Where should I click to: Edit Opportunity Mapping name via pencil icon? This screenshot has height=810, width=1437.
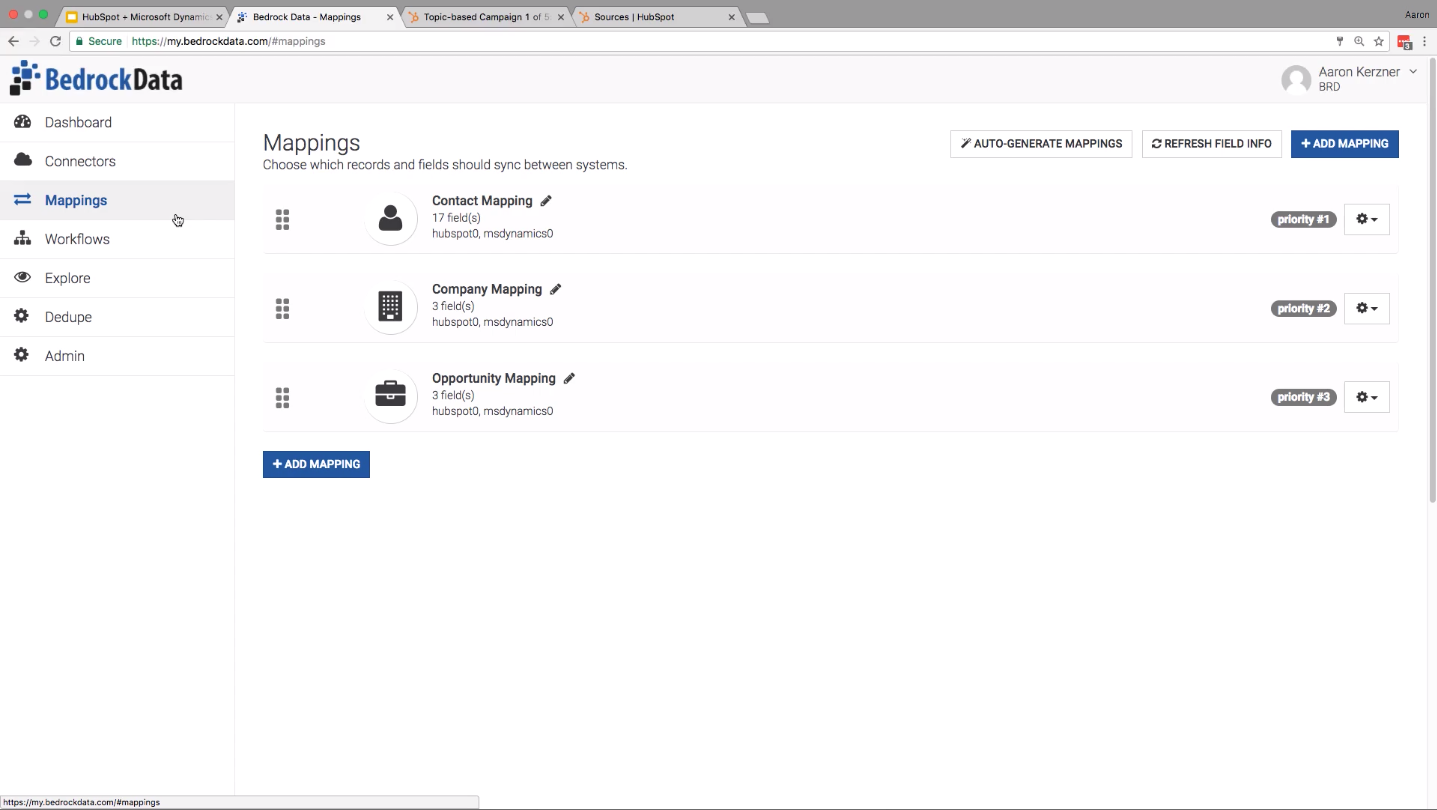[569, 378]
